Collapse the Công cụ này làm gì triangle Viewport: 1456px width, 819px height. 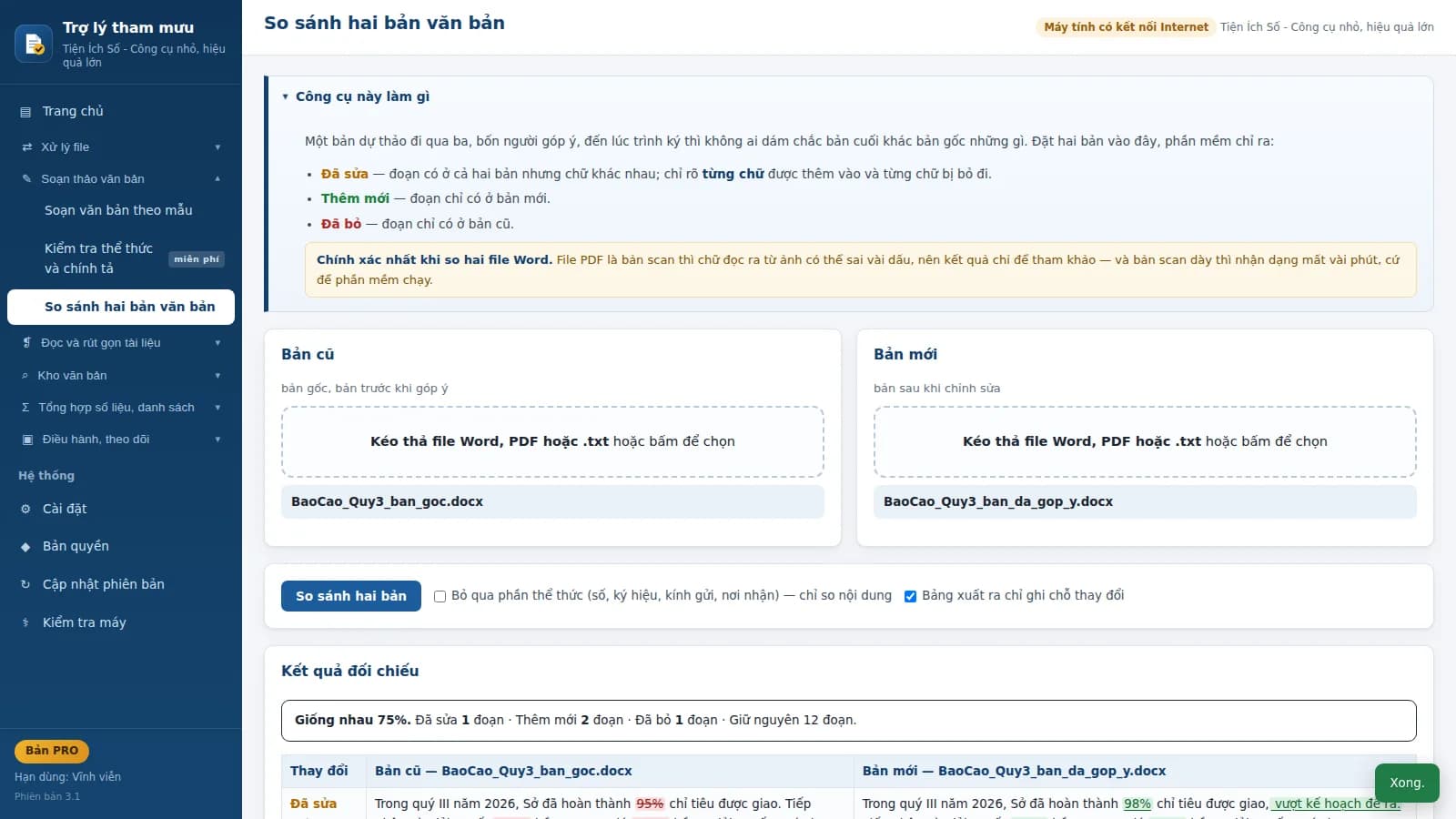(x=285, y=97)
